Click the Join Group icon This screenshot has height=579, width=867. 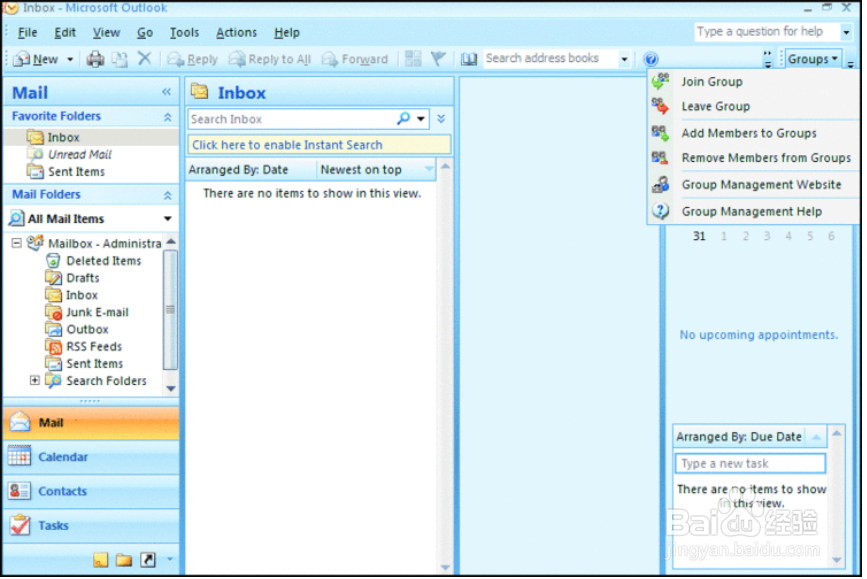pos(660,81)
